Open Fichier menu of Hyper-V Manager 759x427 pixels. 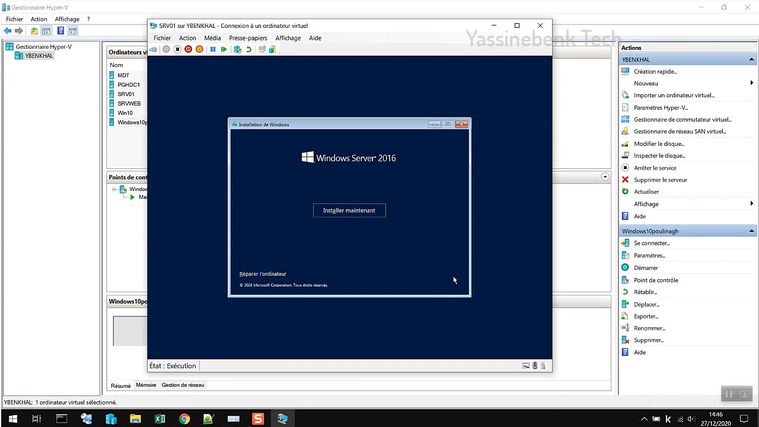pyautogui.click(x=14, y=19)
